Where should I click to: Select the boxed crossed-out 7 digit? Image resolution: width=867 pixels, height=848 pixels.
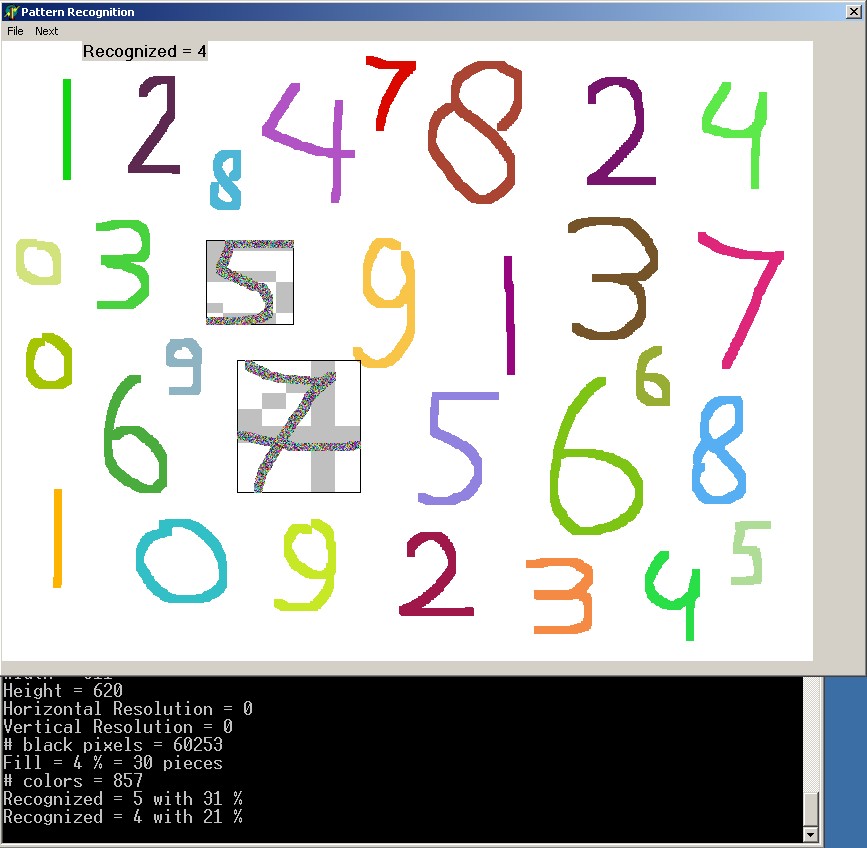click(298, 426)
